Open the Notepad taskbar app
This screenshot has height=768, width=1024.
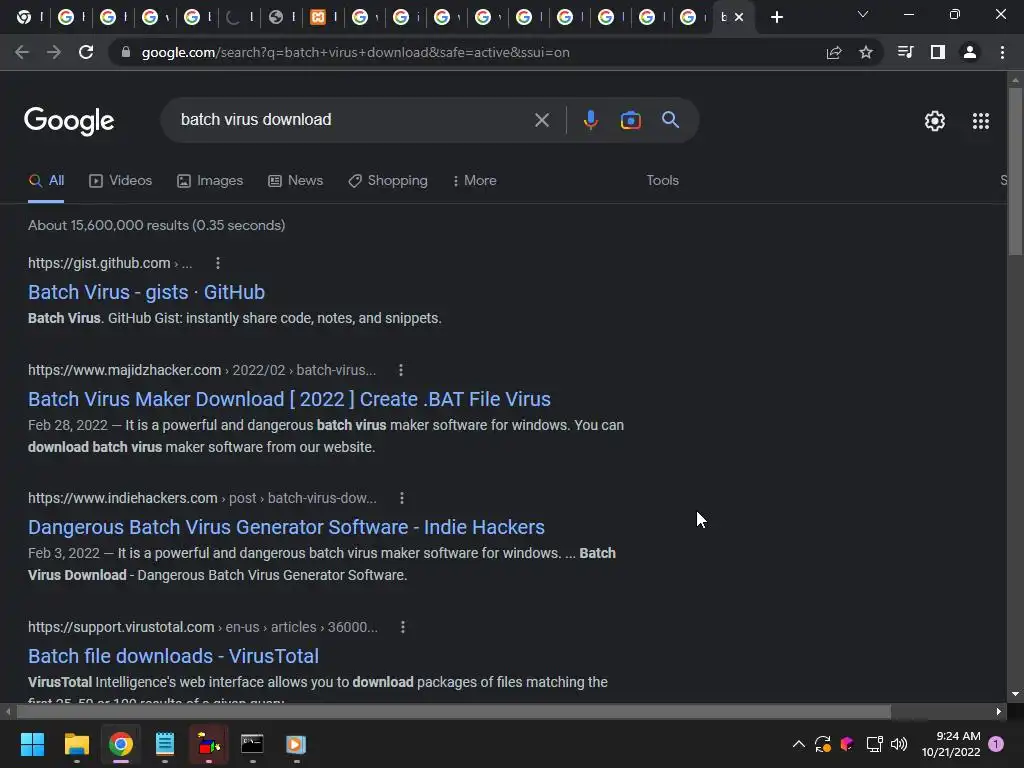point(165,744)
